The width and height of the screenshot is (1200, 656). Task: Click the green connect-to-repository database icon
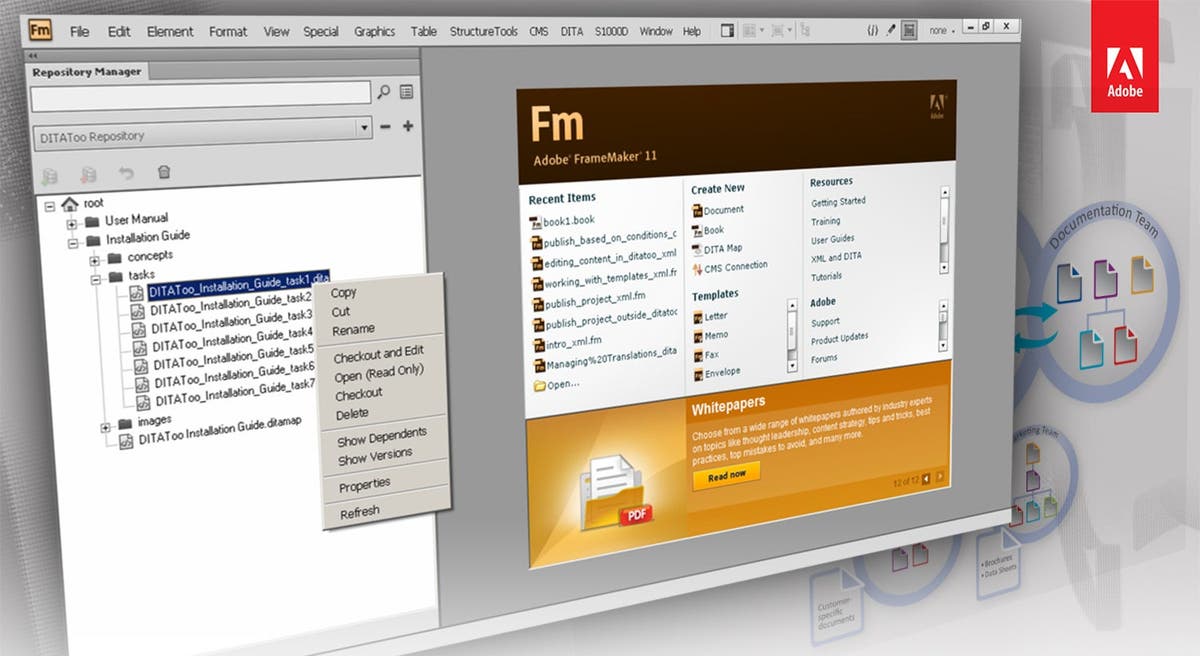pos(50,174)
